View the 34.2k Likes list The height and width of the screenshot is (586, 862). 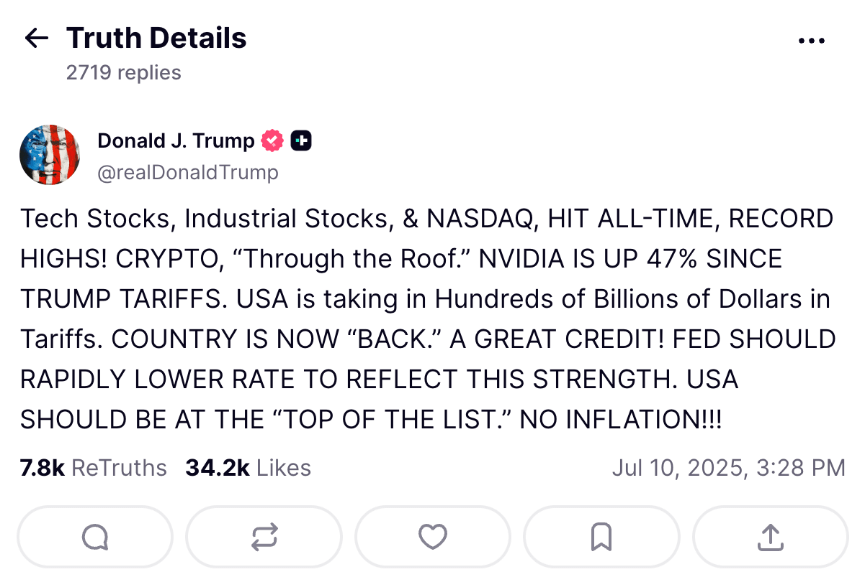coord(248,467)
